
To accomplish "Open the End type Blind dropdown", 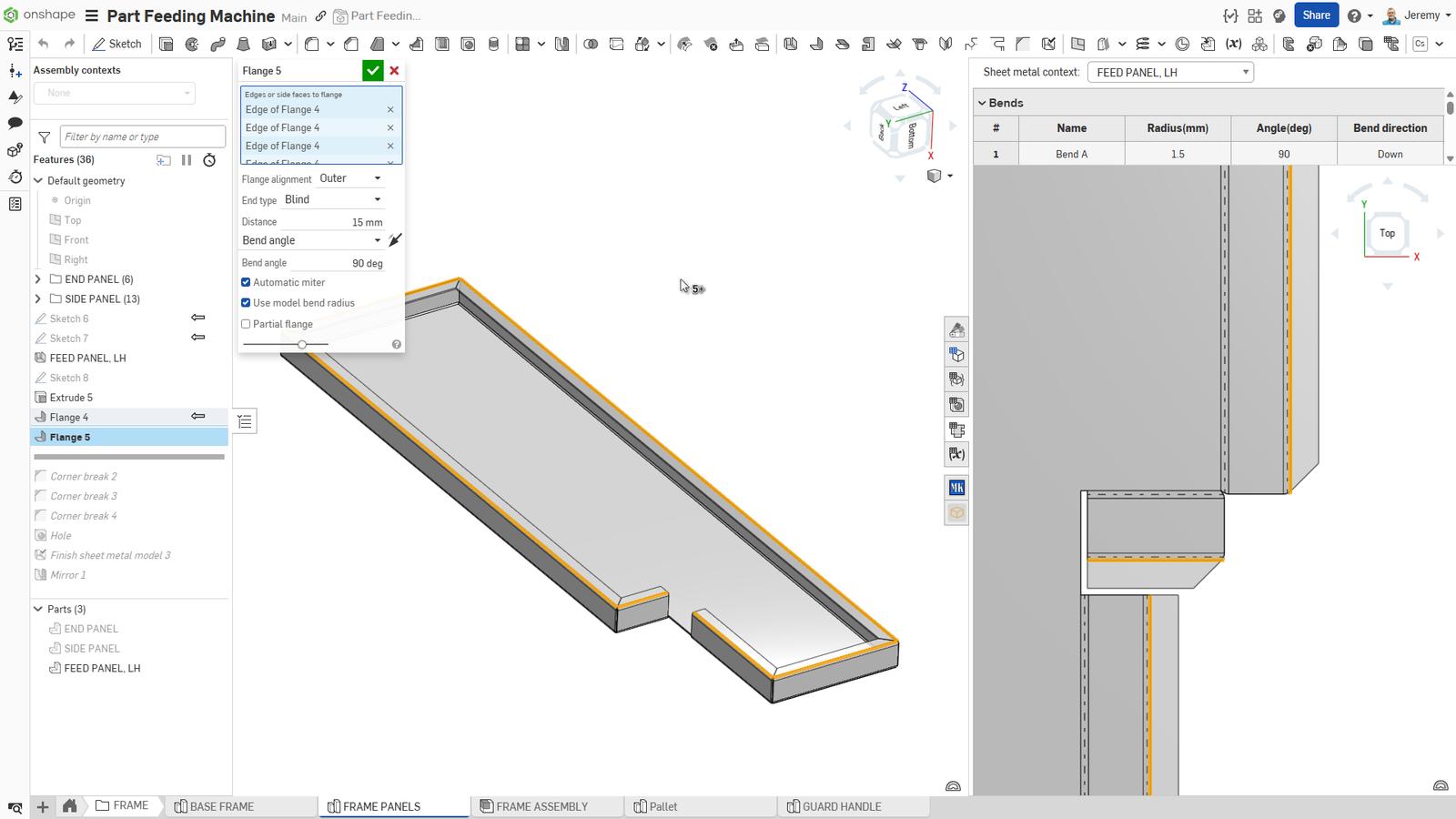I will pos(333,199).
